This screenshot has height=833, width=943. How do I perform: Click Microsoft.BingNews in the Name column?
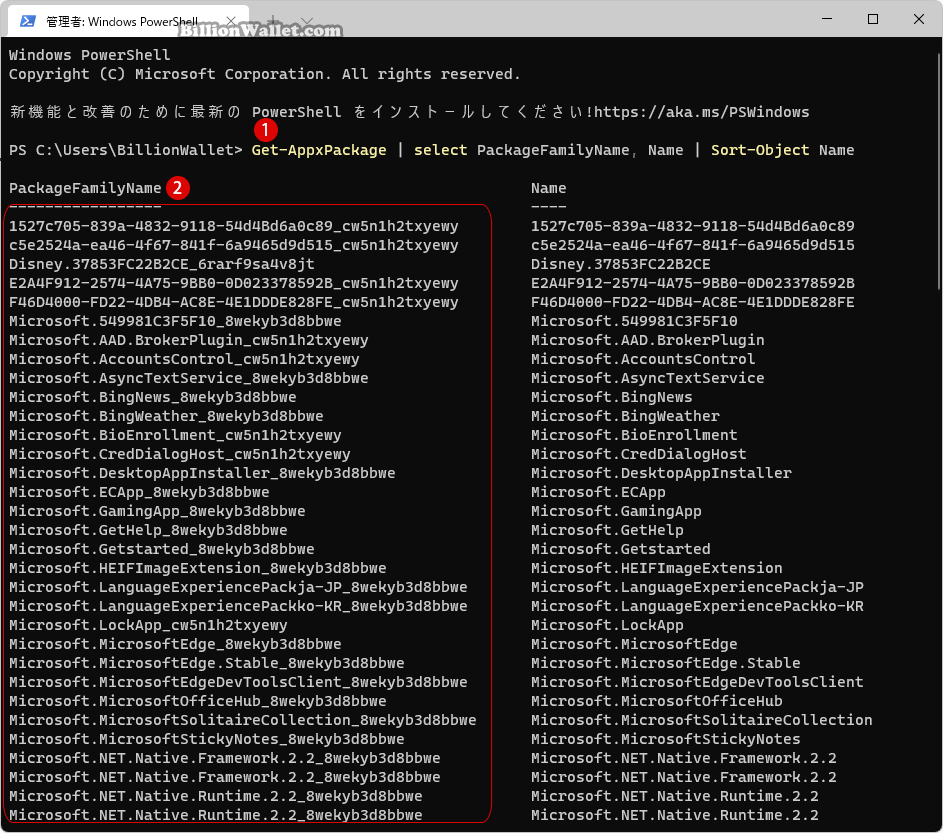click(612, 397)
